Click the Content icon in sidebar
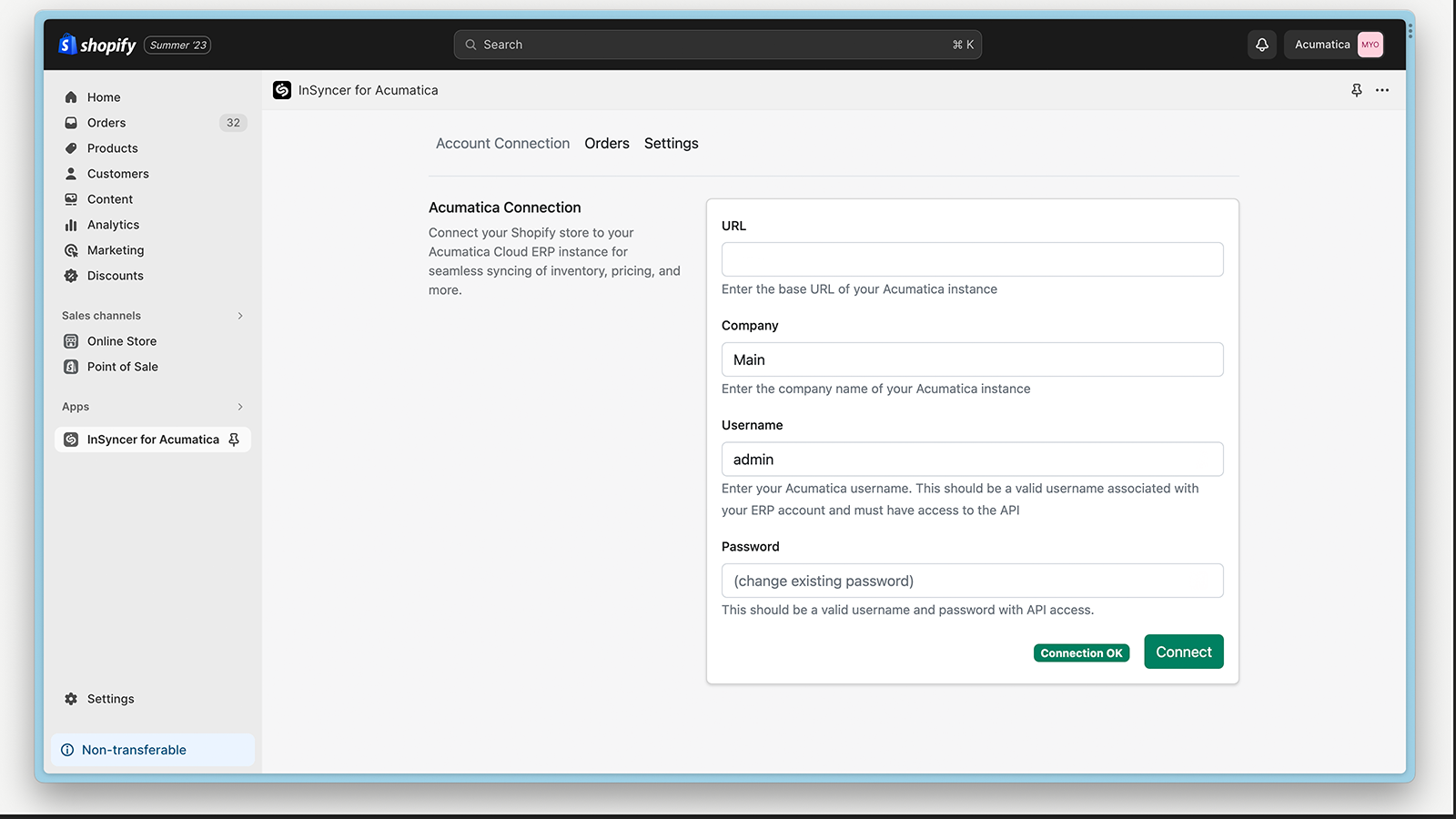The height and width of the screenshot is (819, 1456). pos(71,199)
